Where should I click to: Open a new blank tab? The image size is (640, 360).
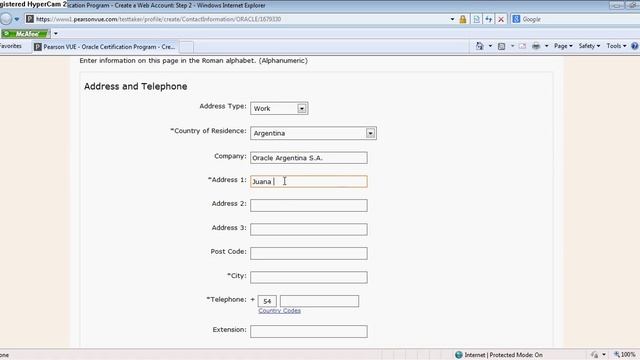187,47
